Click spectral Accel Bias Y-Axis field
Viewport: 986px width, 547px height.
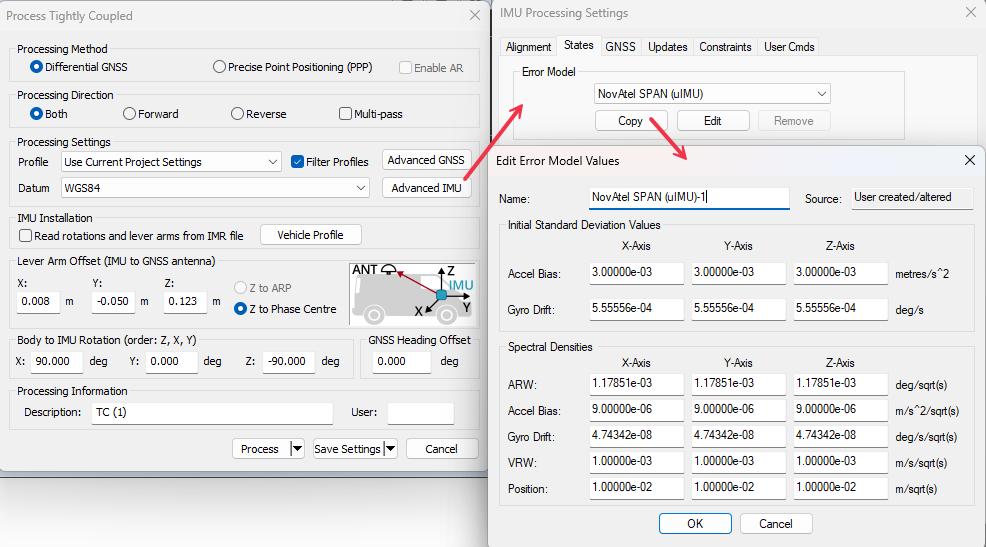point(738,410)
